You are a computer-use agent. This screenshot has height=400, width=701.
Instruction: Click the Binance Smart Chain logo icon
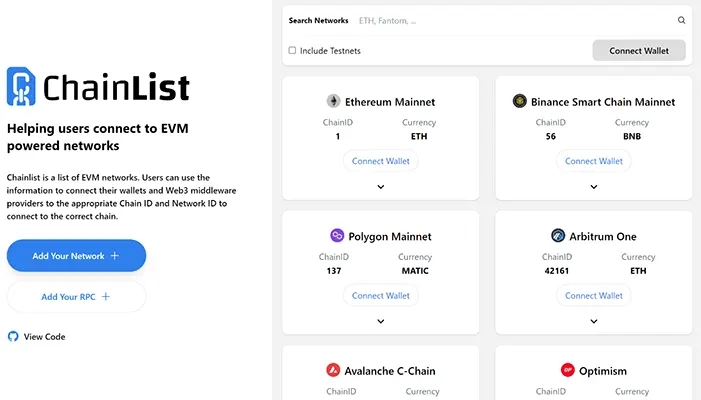[x=519, y=101]
